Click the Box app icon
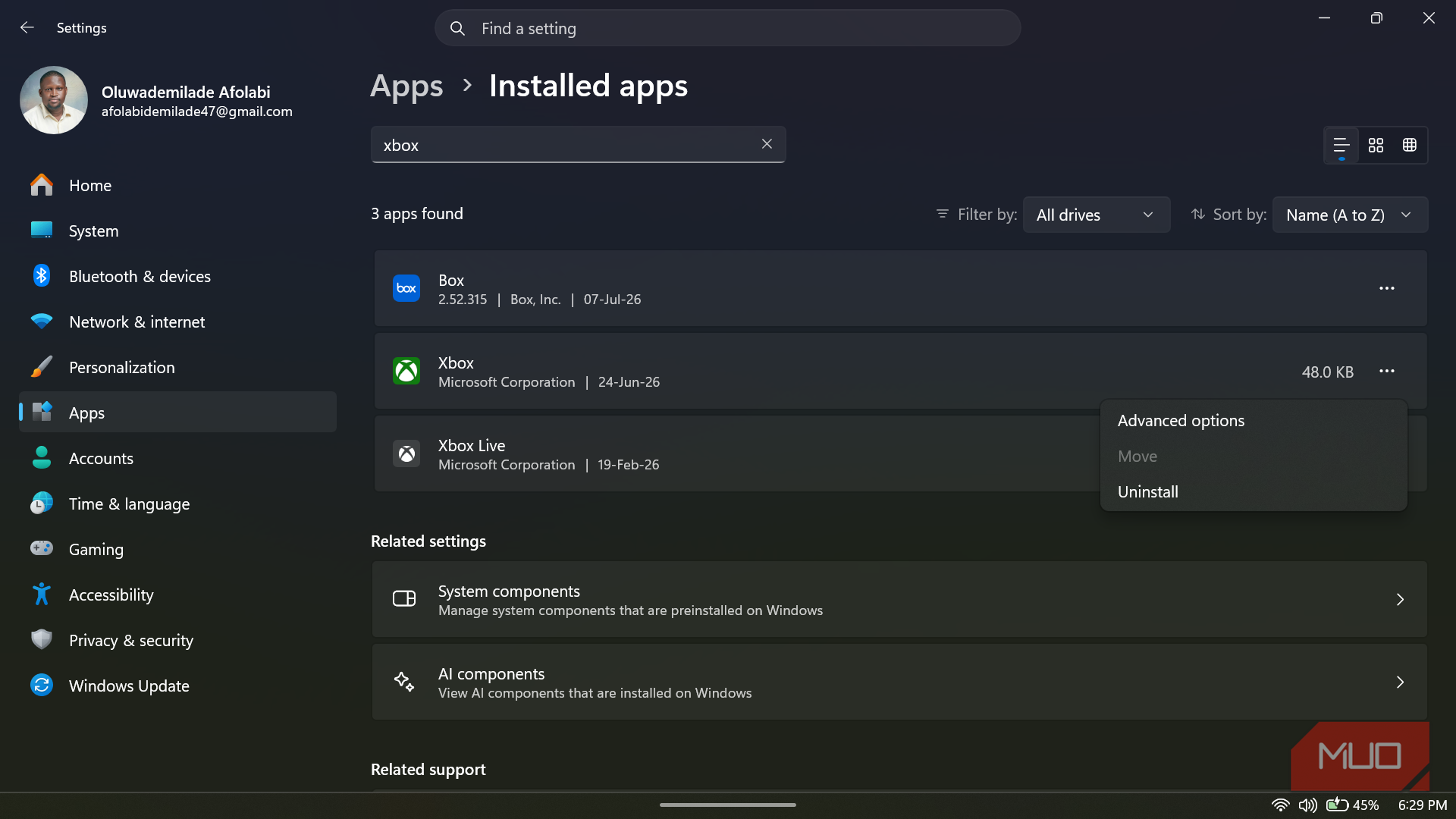This screenshot has width=1456, height=819. pyautogui.click(x=406, y=288)
